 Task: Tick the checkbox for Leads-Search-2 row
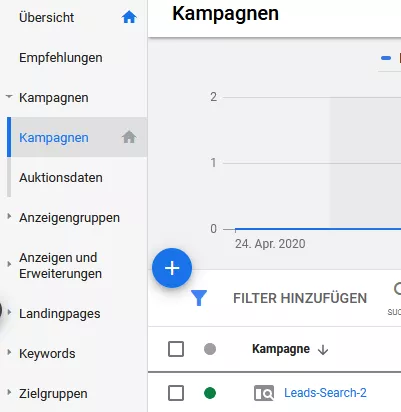click(x=176, y=393)
